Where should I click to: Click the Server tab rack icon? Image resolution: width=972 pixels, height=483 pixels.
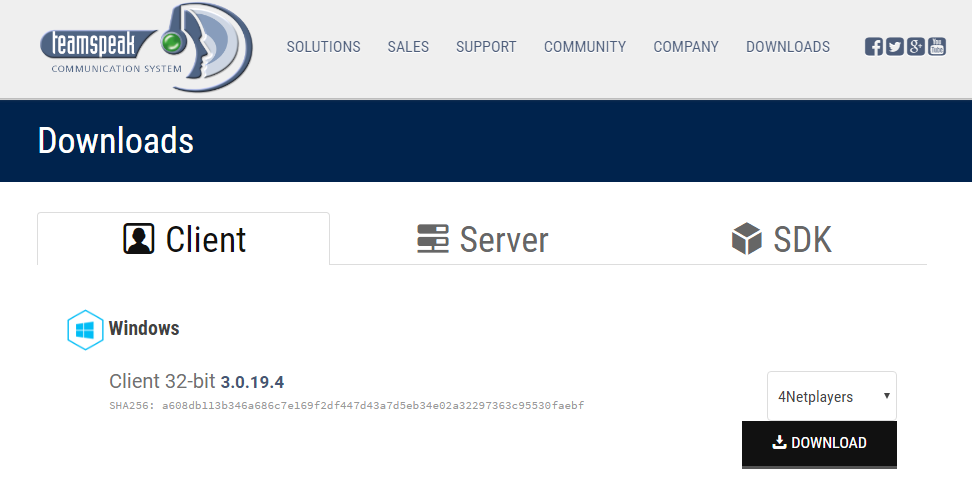(x=433, y=239)
